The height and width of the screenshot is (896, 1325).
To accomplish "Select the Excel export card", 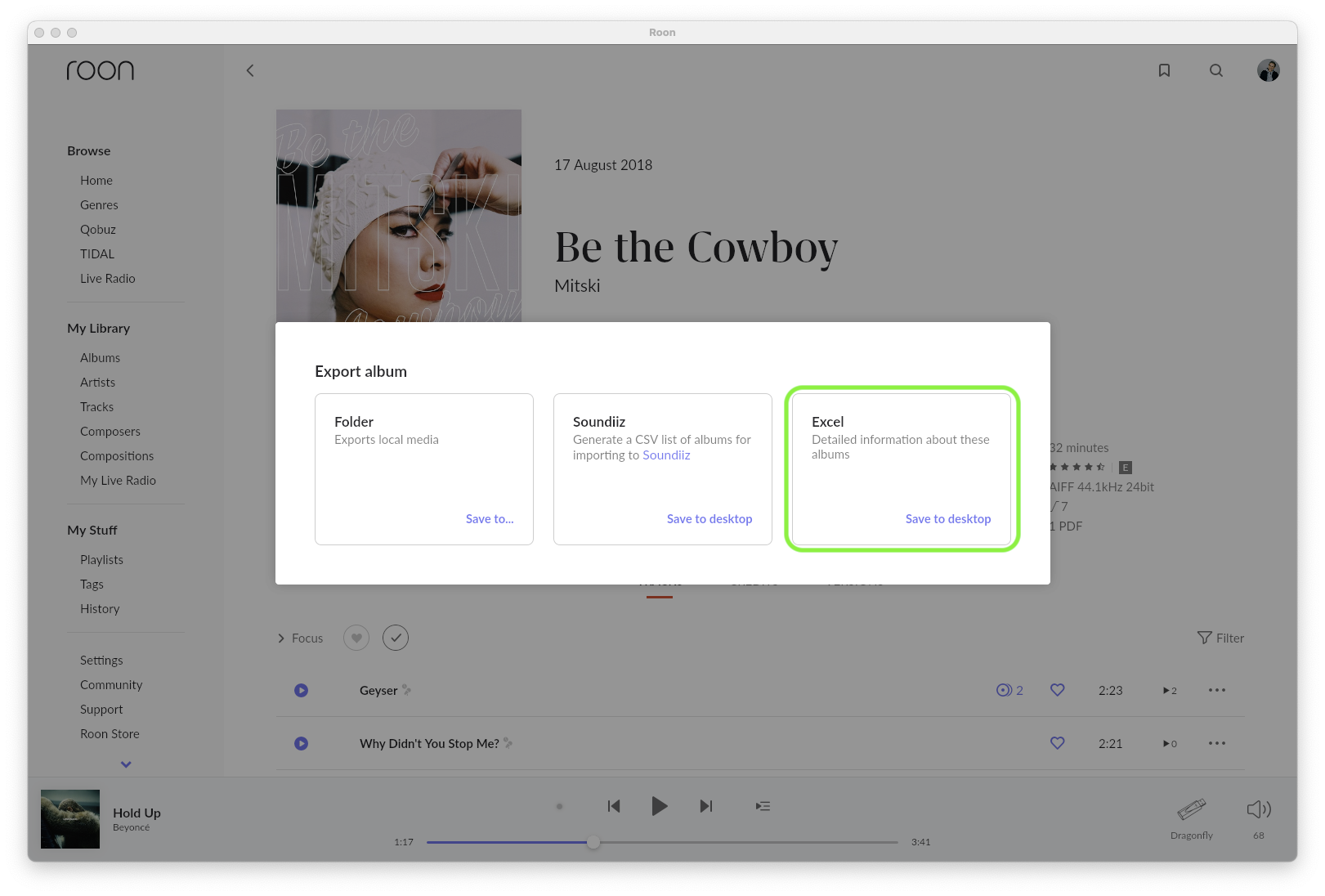I will click(x=902, y=469).
